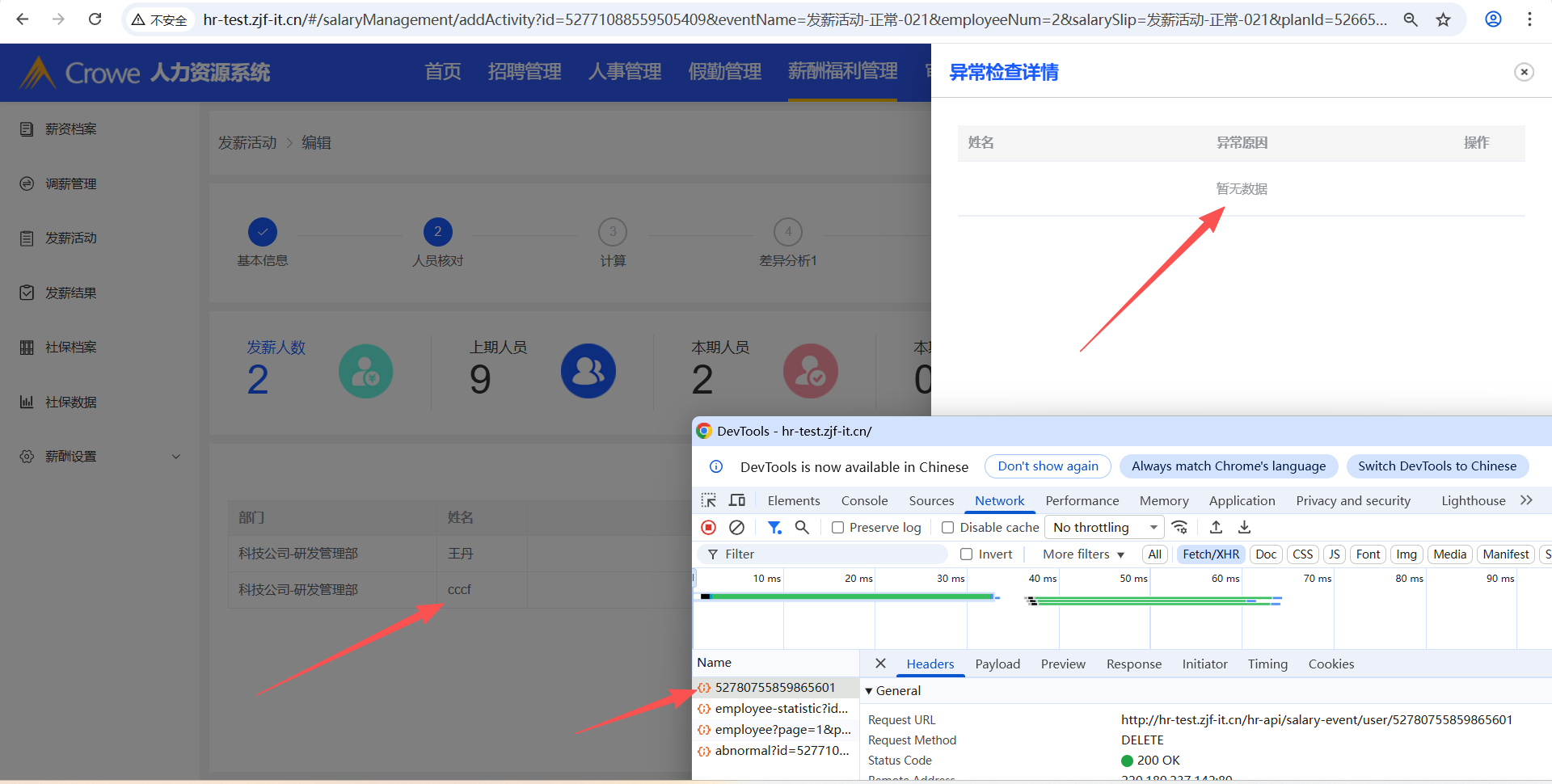Image resolution: width=1552 pixels, height=784 pixels.
Task: Click Switch DevTools to Chinese
Action: (x=1437, y=466)
